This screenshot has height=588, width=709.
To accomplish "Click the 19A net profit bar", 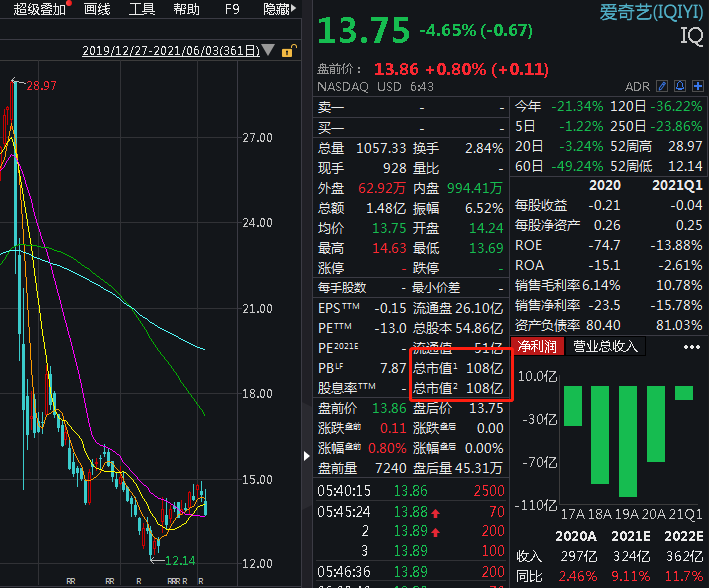I will [x=628, y=441].
